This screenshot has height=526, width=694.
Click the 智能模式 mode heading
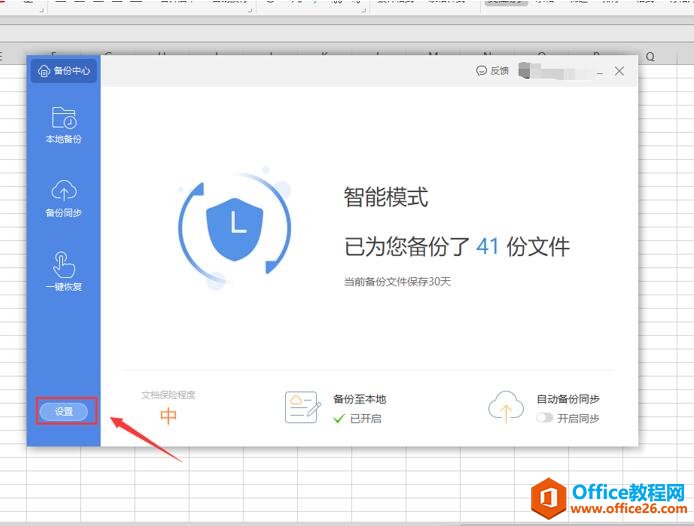pyautogui.click(x=386, y=198)
